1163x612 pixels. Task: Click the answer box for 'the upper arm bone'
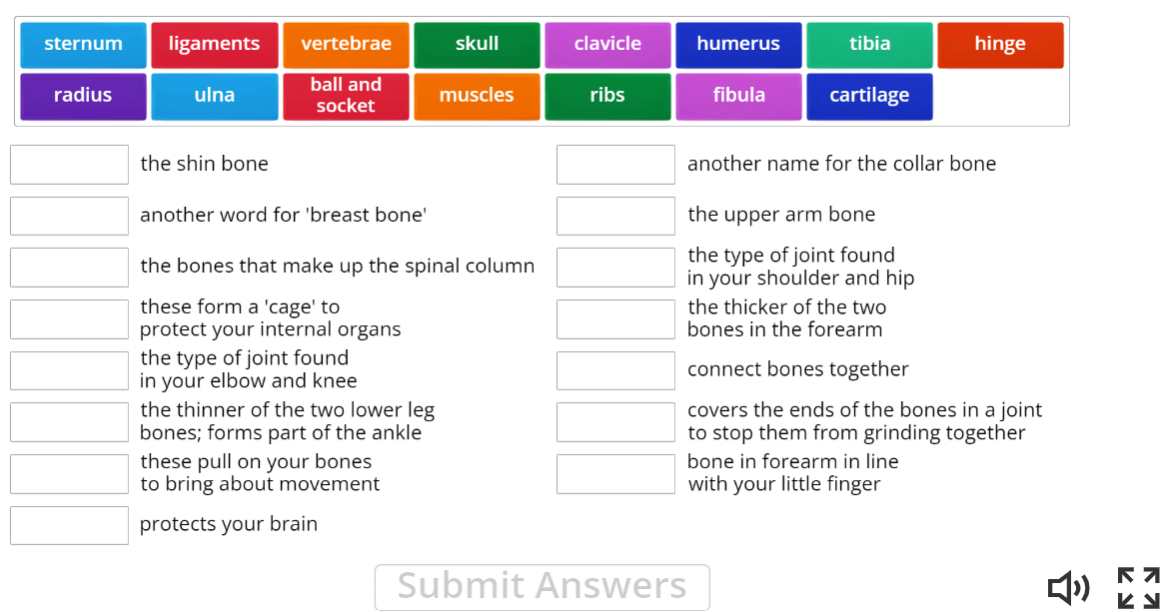tap(615, 215)
